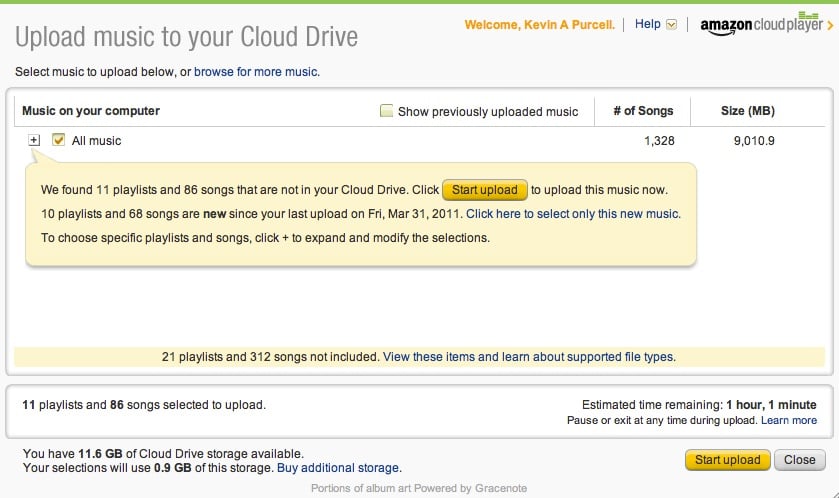Image resolution: width=839 pixels, height=498 pixels.
Task: Click the '11 playlists and 86 songs selected' text
Action: pos(144,405)
